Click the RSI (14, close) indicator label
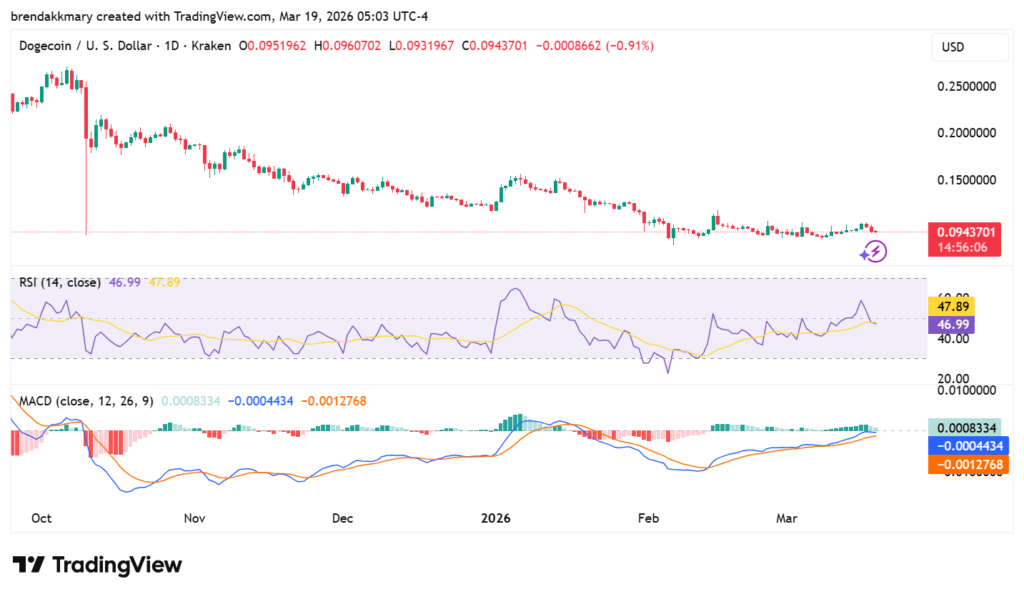This screenshot has width=1024, height=597. pyautogui.click(x=58, y=282)
